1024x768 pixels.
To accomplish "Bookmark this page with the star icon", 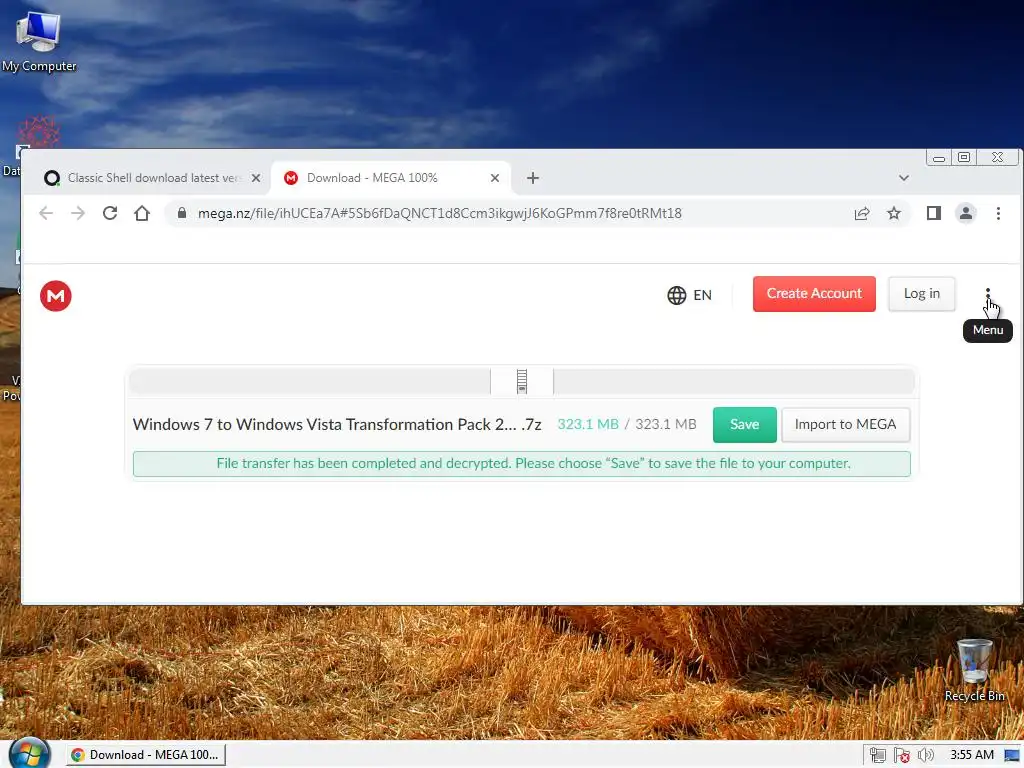I will click(894, 214).
